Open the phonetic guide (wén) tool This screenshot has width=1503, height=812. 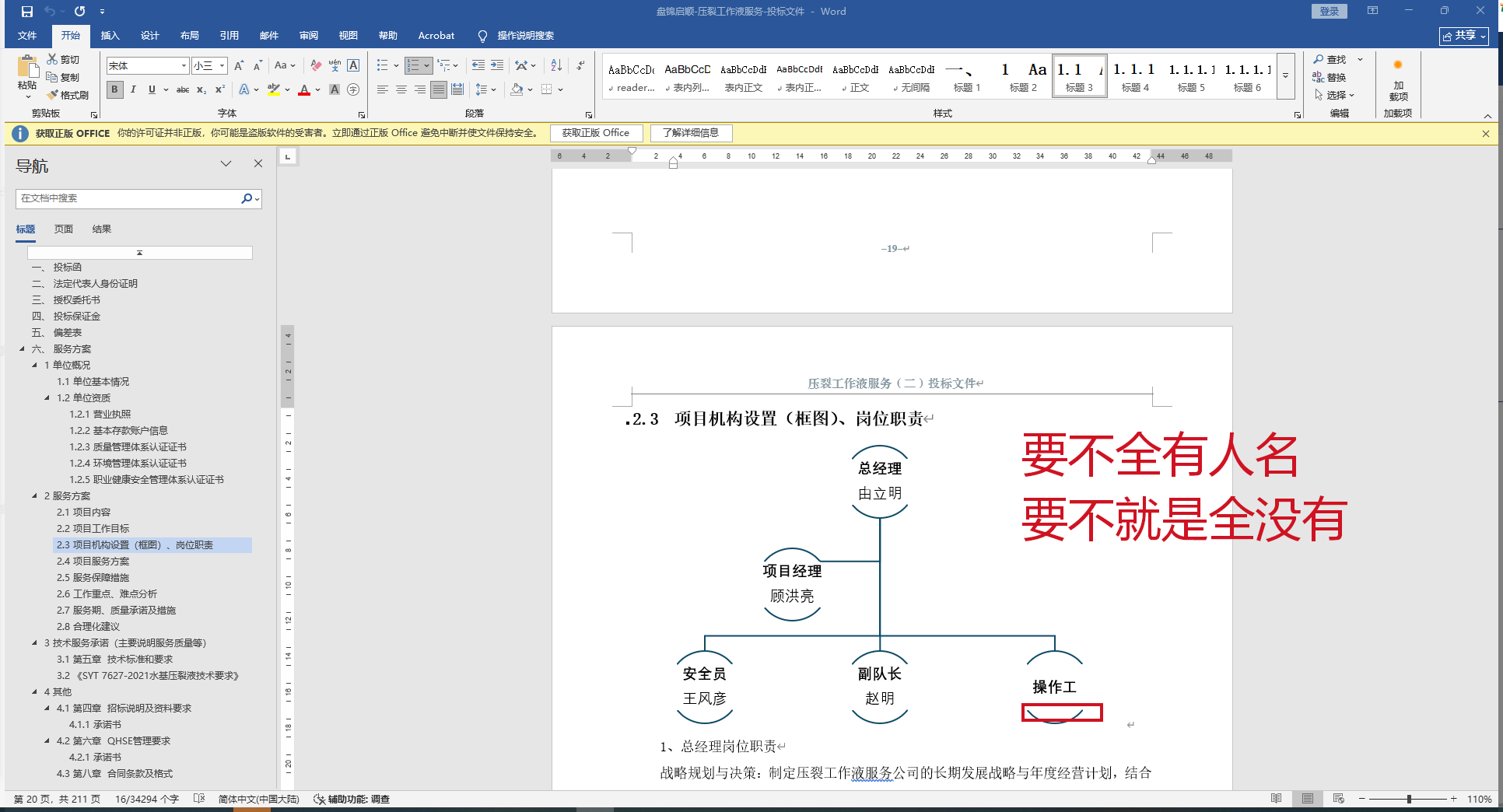tap(335, 65)
